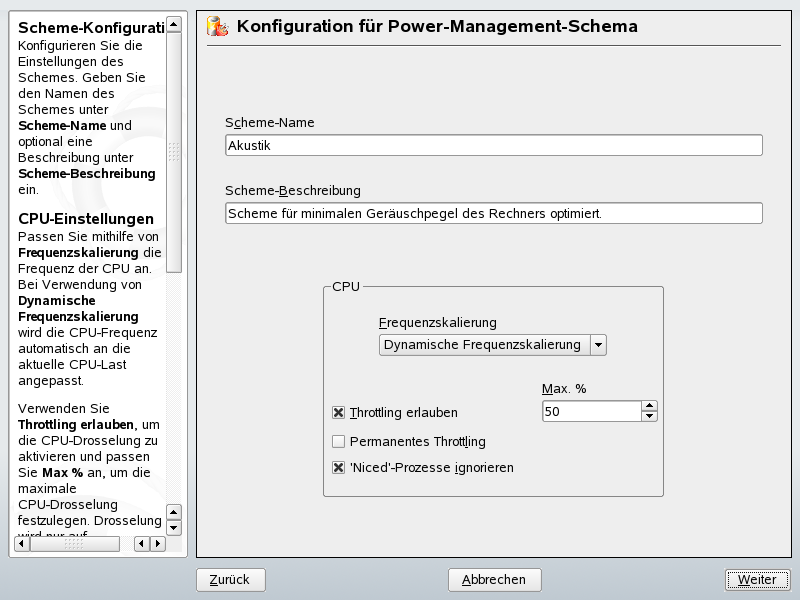Open the Frequenzskalierung dropdown arrow
The height and width of the screenshot is (600, 800).
(598, 345)
